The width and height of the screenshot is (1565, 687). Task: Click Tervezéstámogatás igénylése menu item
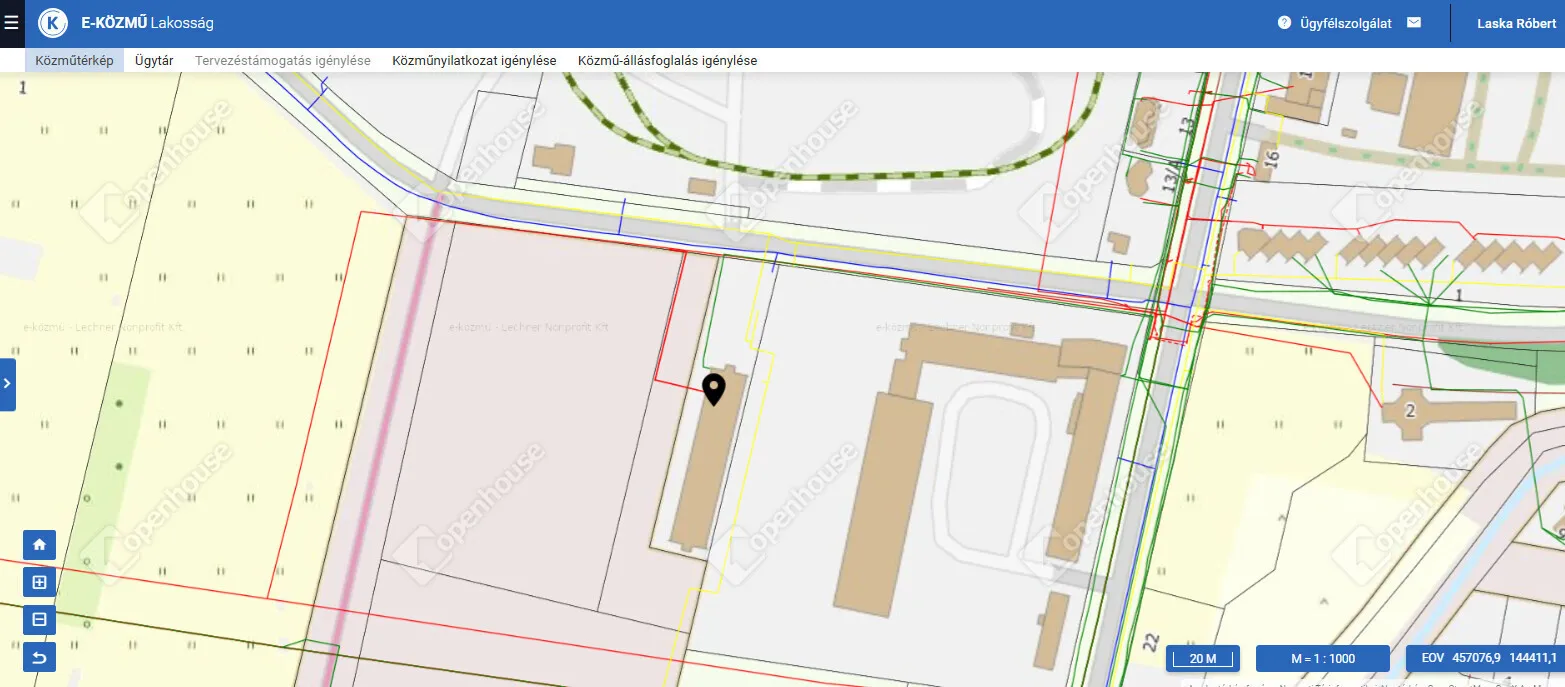click(283, 60)
